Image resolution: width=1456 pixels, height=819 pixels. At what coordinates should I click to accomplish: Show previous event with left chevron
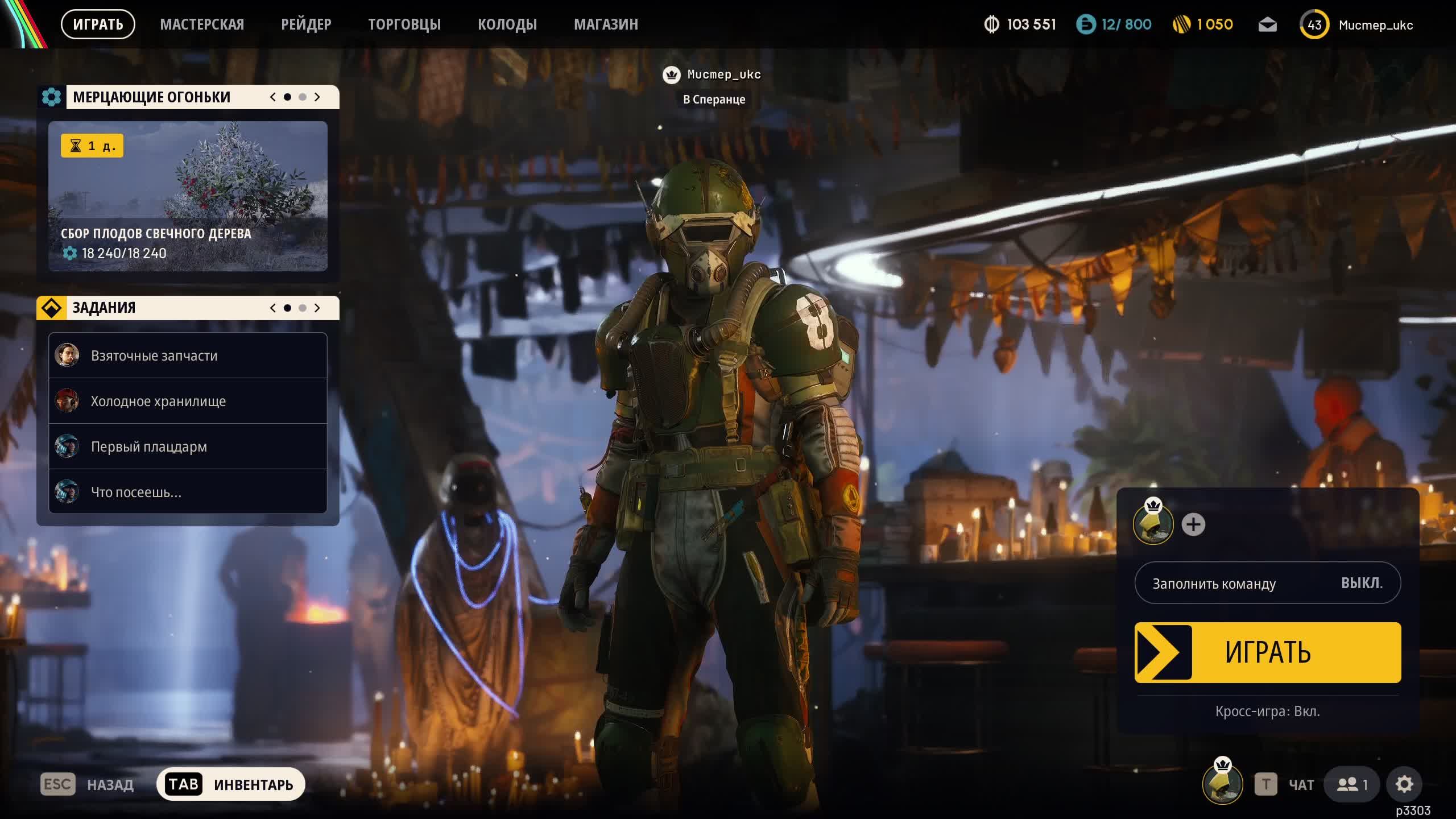(273, 97)
